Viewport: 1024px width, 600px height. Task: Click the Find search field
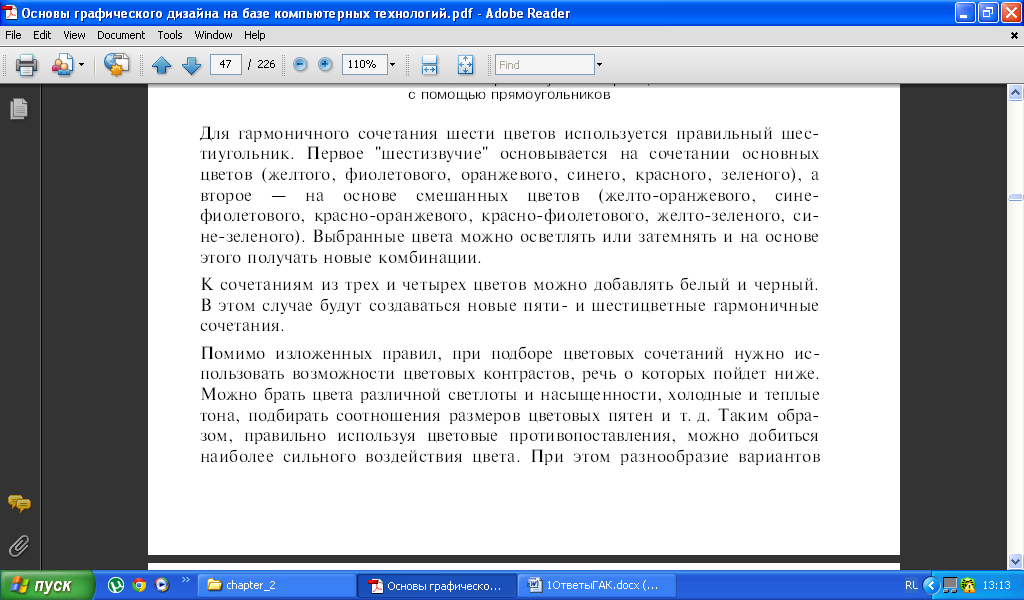[545, 65]
